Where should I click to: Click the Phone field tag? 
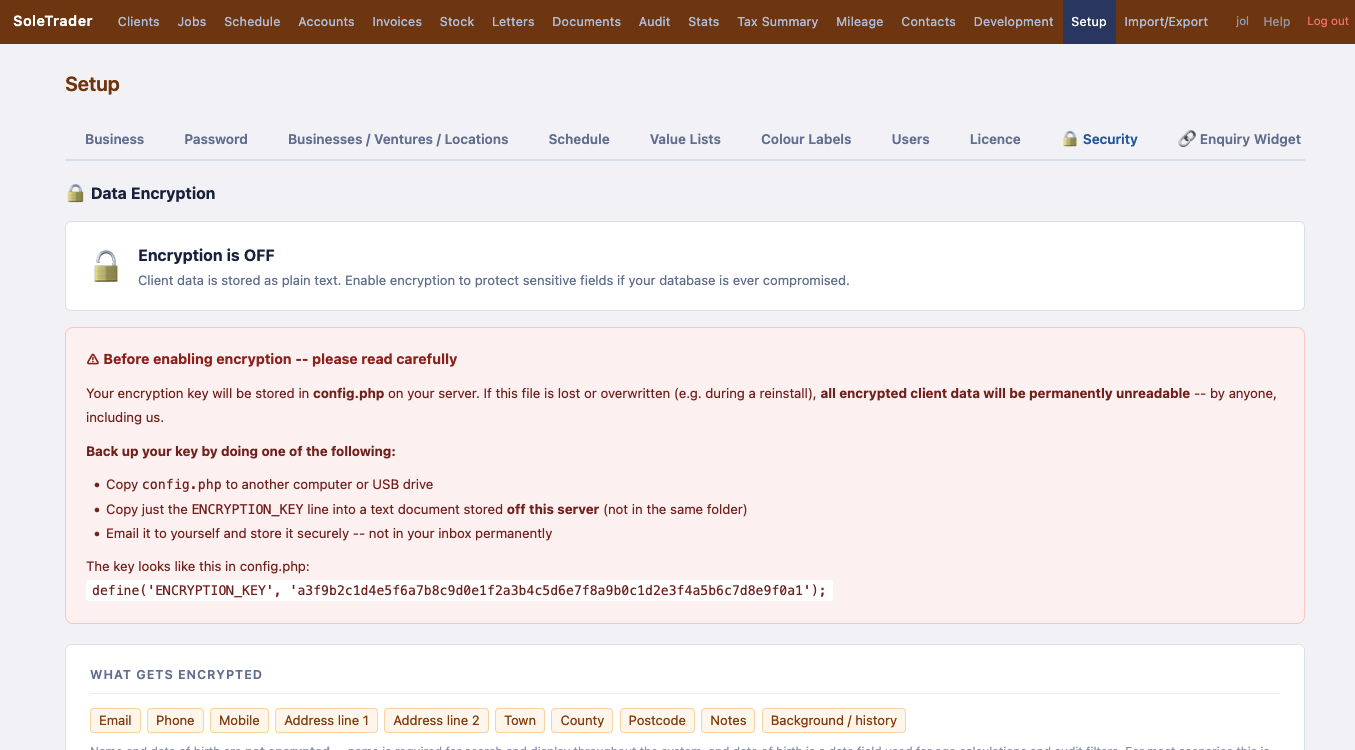point(175,720)
